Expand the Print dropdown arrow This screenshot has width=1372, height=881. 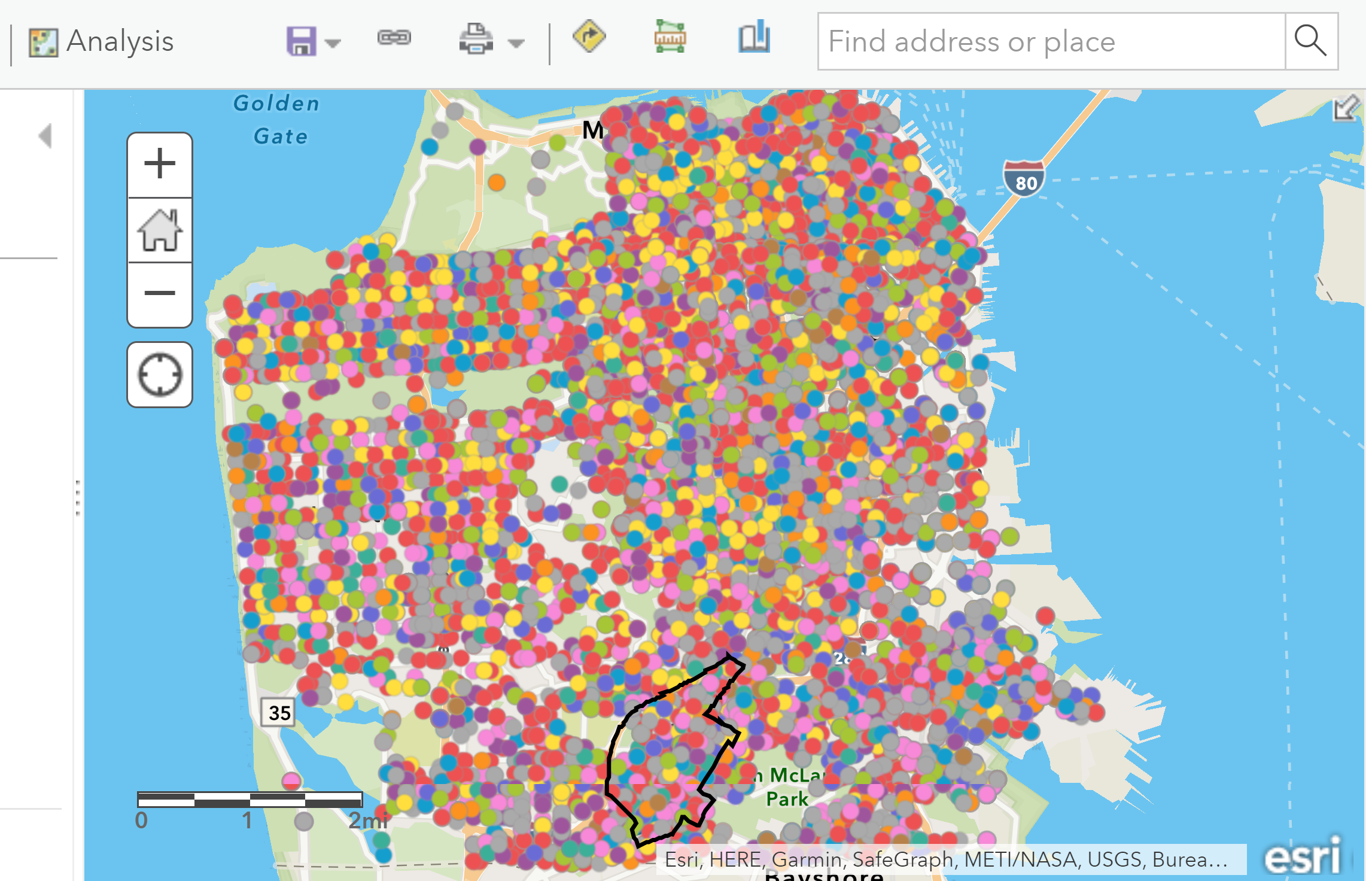coord(516,42)
